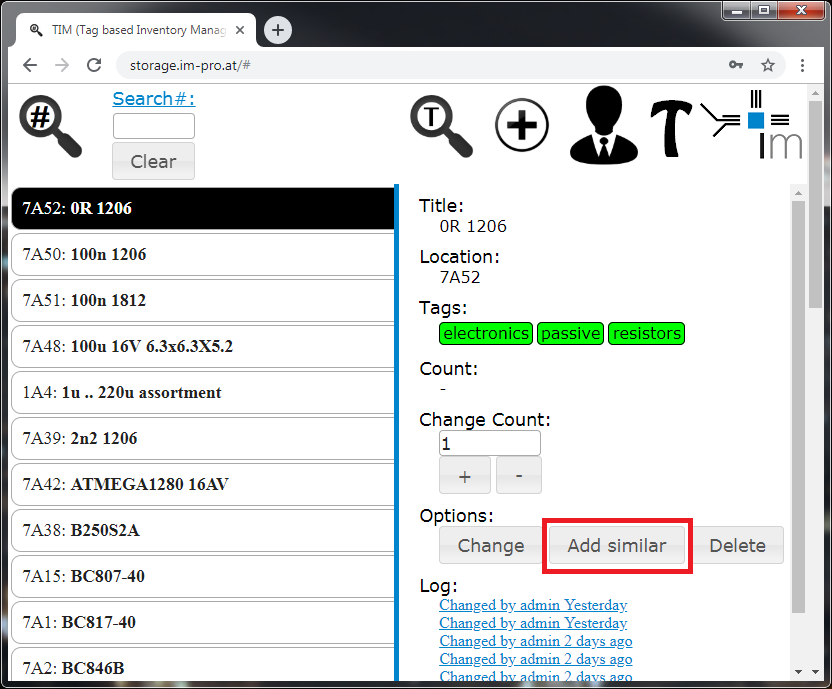This screenshot has height=689, width=832.
Task: Select item 7A1: BC817-40
Action: [203, 622]
